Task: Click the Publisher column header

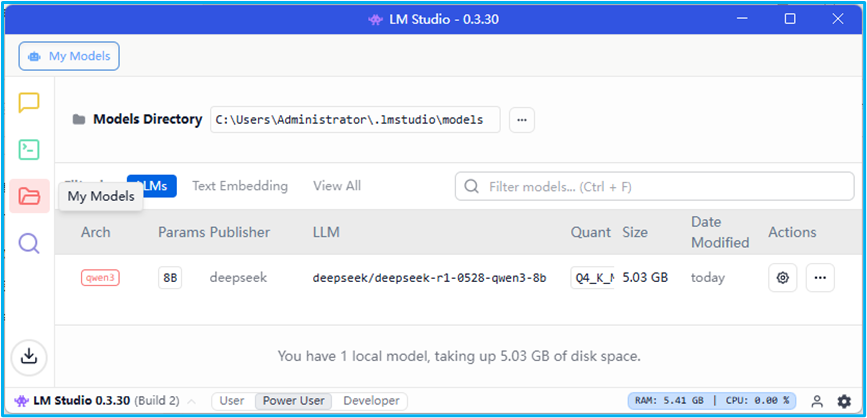Action: coord(240,232)
